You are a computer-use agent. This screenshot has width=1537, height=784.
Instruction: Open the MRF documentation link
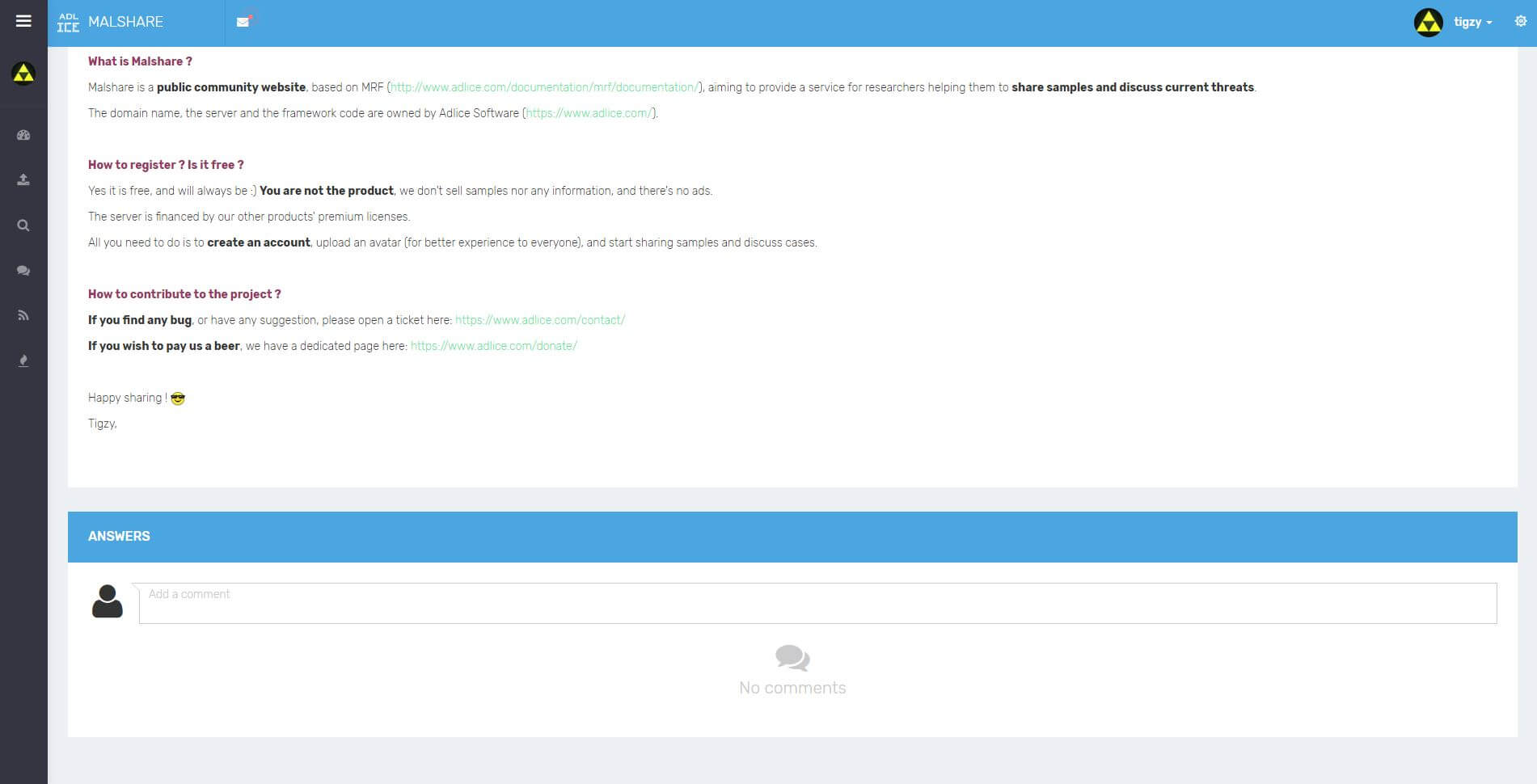pos(544,87)
